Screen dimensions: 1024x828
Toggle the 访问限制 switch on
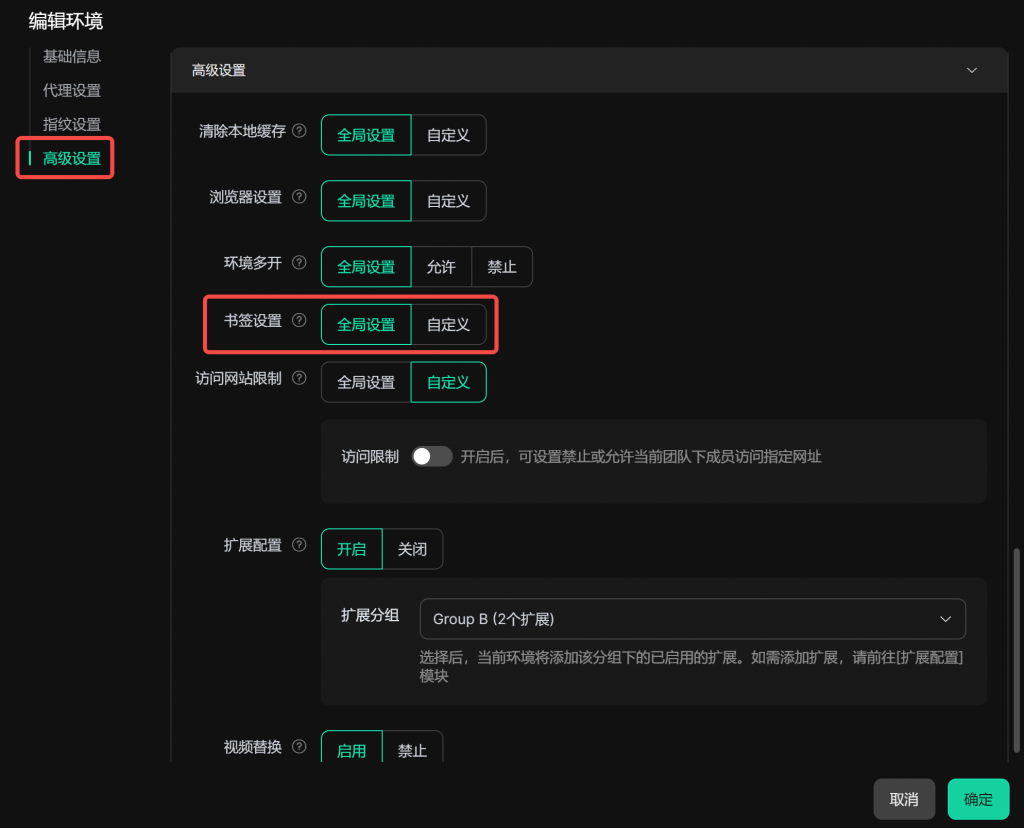432,457
